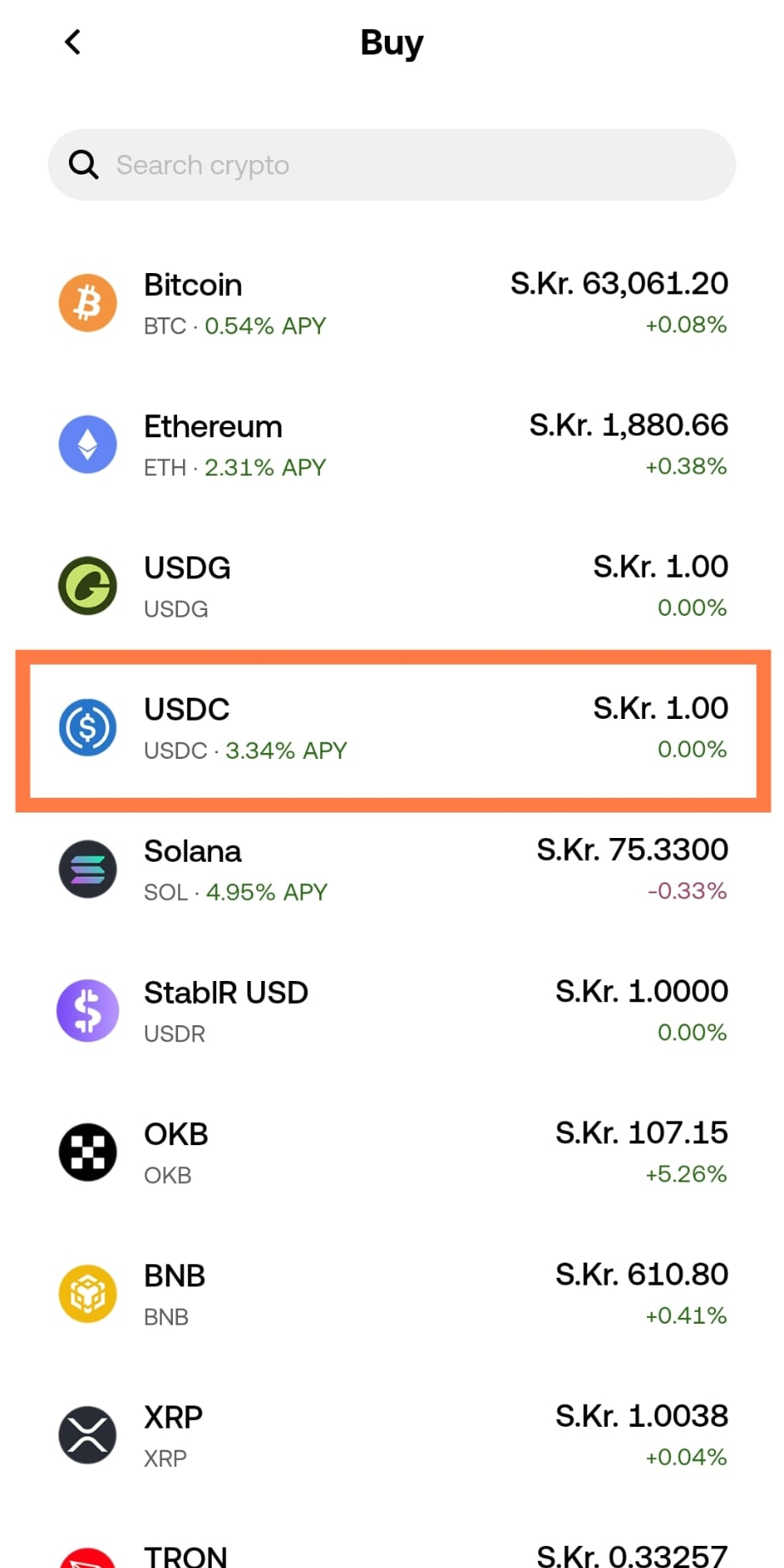
Task: Focus the Search crypto field
Action: click(x=392, y=164)
